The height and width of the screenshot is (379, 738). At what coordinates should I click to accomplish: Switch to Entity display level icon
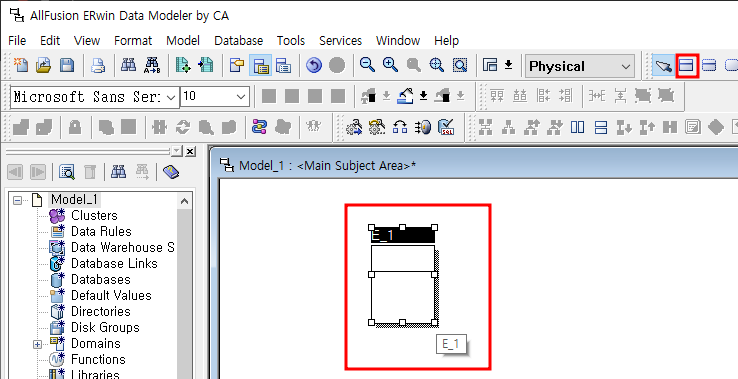point(236,65)
